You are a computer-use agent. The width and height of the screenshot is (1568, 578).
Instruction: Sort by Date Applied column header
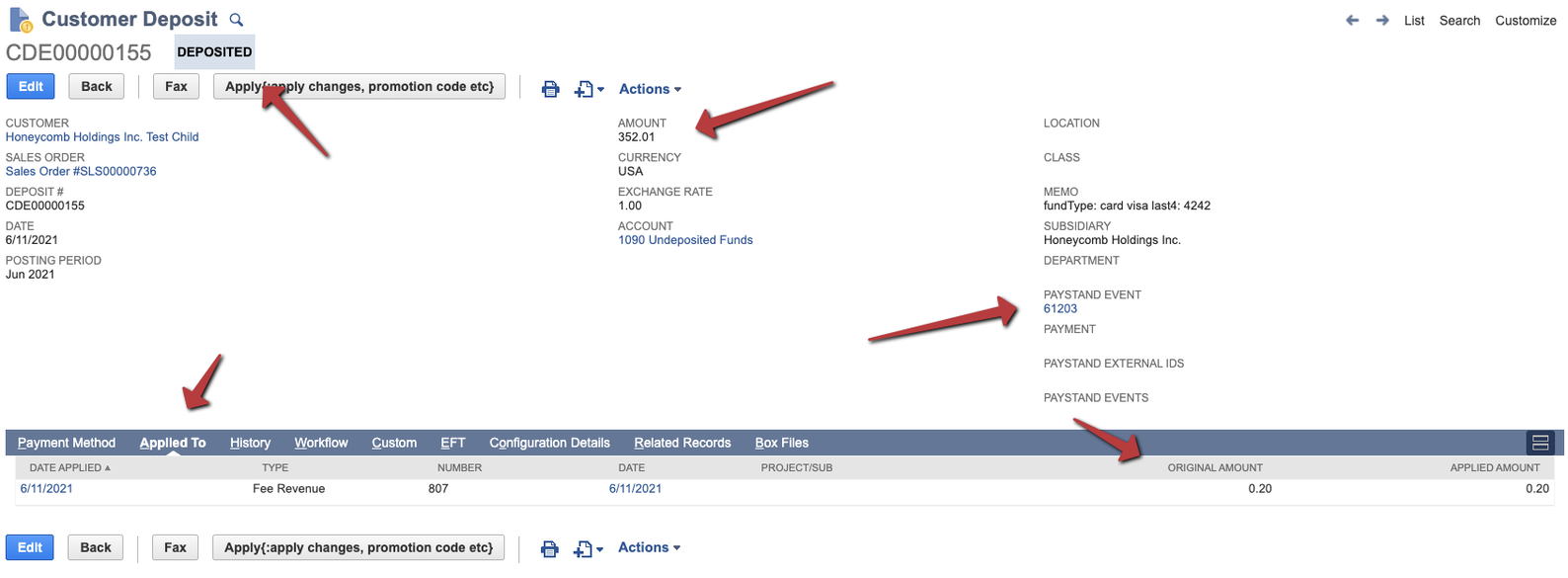[x=69, y=467]
